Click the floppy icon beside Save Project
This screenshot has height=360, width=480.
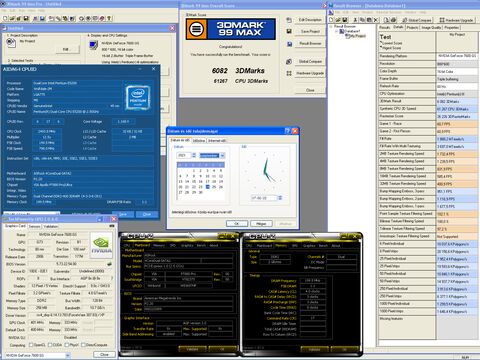click(289, 31)
